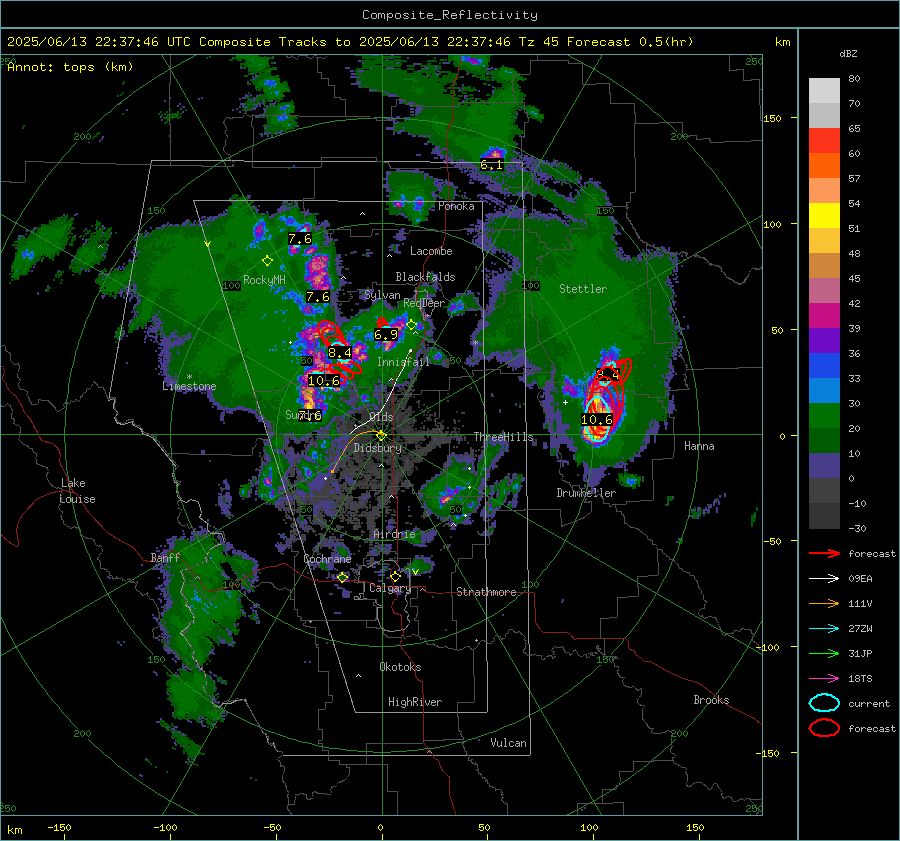This screenshot has width=900, height=841.
Task: Click the Lake Louise label
Action: point(77,491)
